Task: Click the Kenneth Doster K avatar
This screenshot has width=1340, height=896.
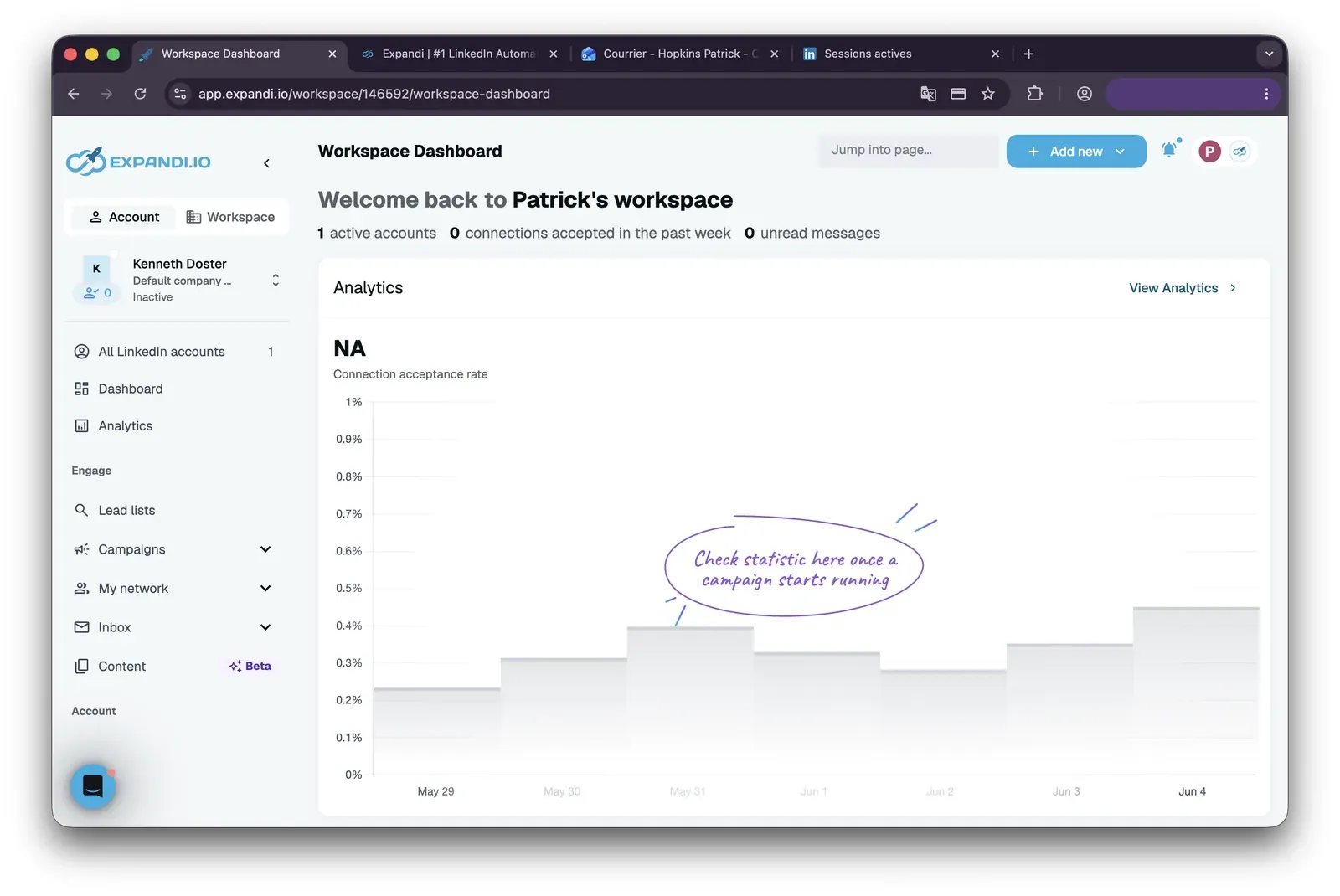Action: click(96, 269)
